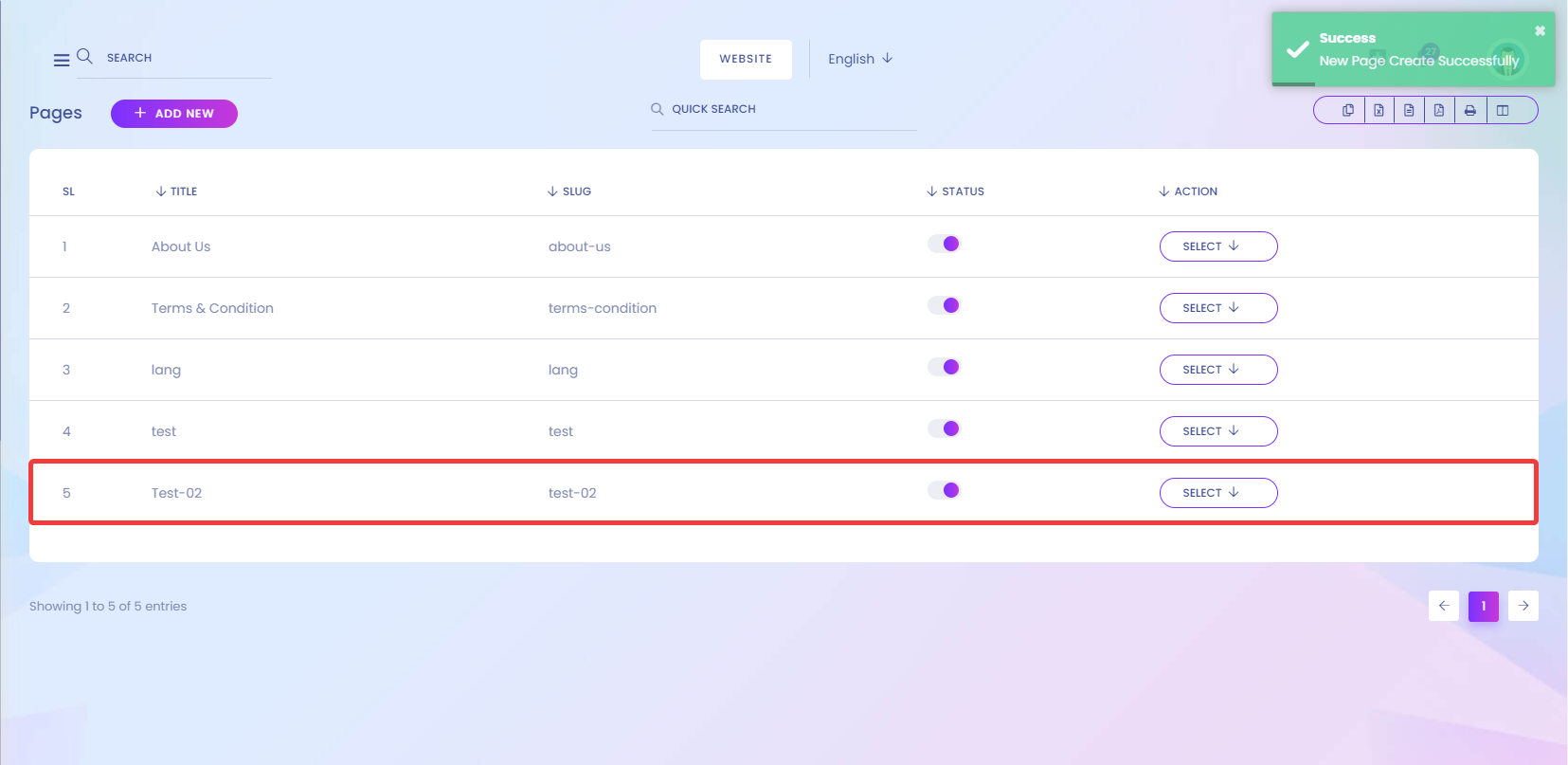
Task: Expand the English language dropdown
Action: tap(860, 59)
